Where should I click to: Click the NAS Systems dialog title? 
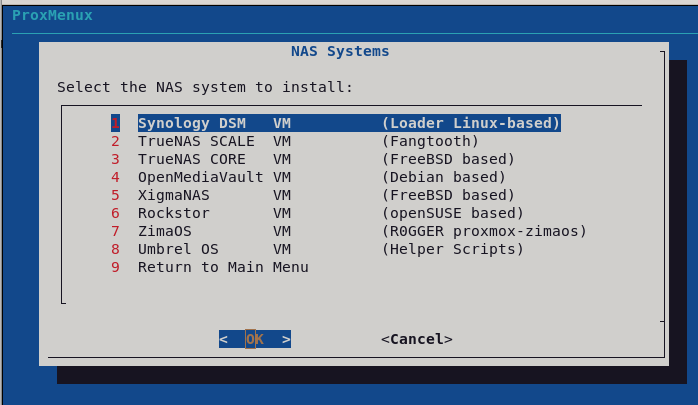point(340,51)
